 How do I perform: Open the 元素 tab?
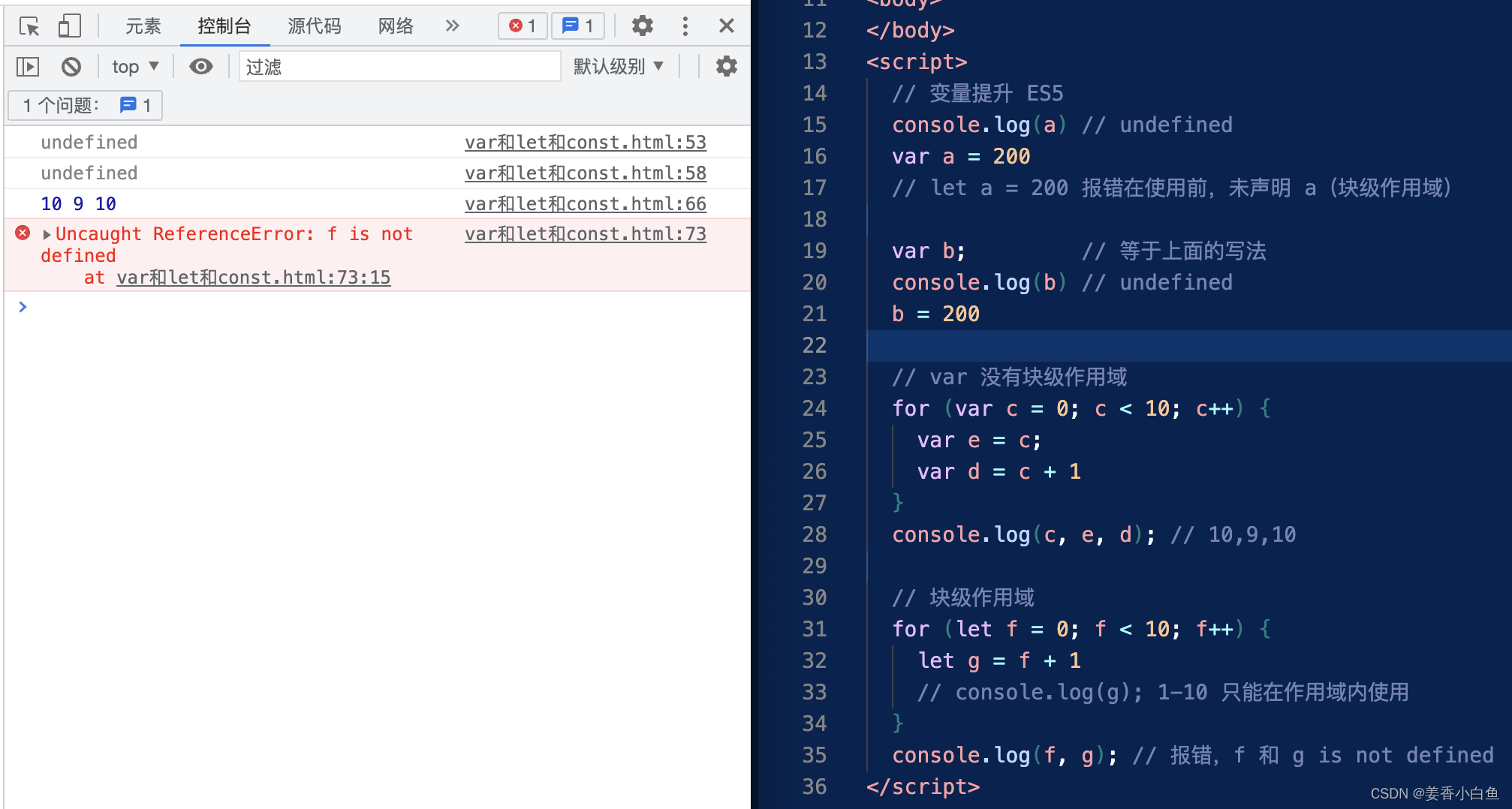(143, 26)
